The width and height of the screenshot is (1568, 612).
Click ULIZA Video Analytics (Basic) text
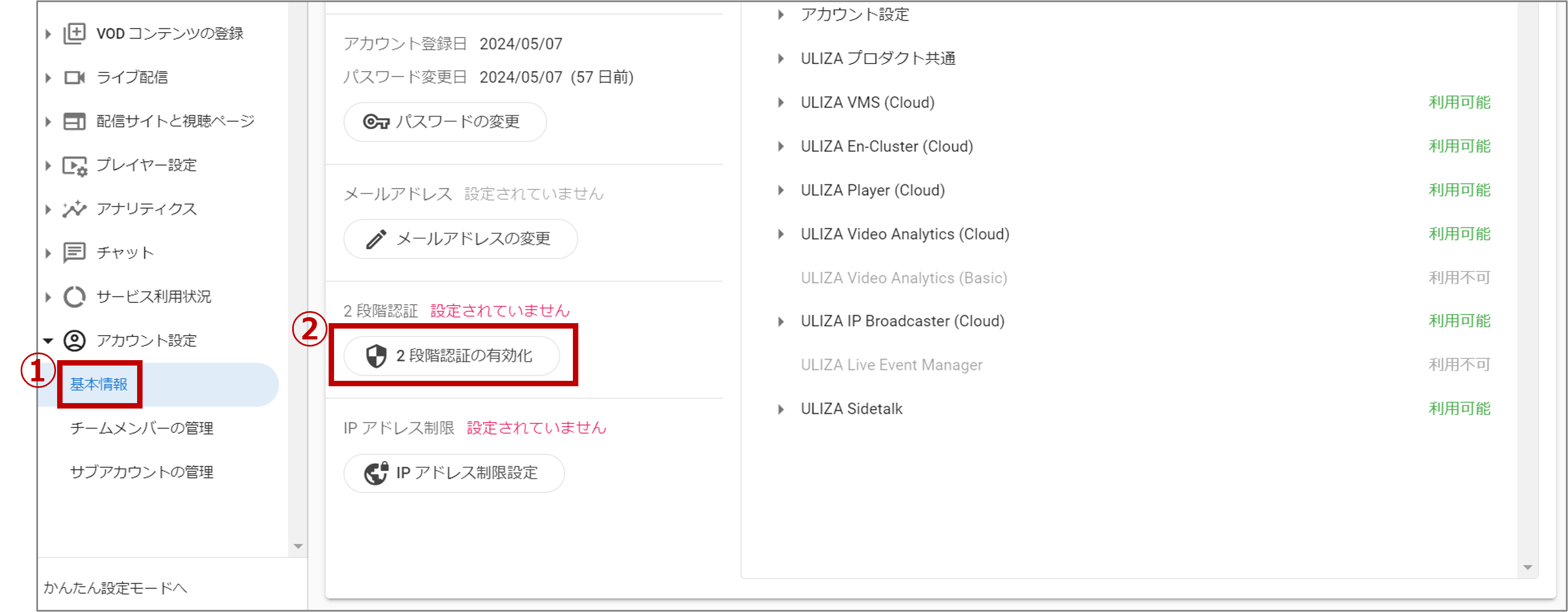click(904, 278)
